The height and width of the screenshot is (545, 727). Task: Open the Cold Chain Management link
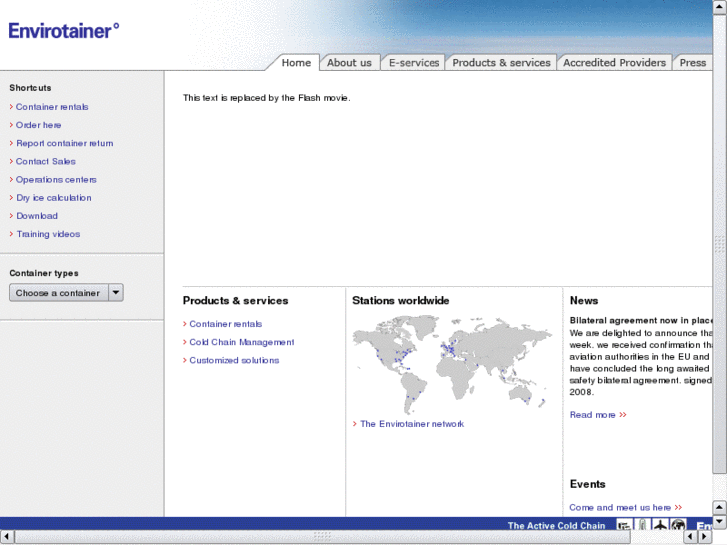[x=242, y=342]
